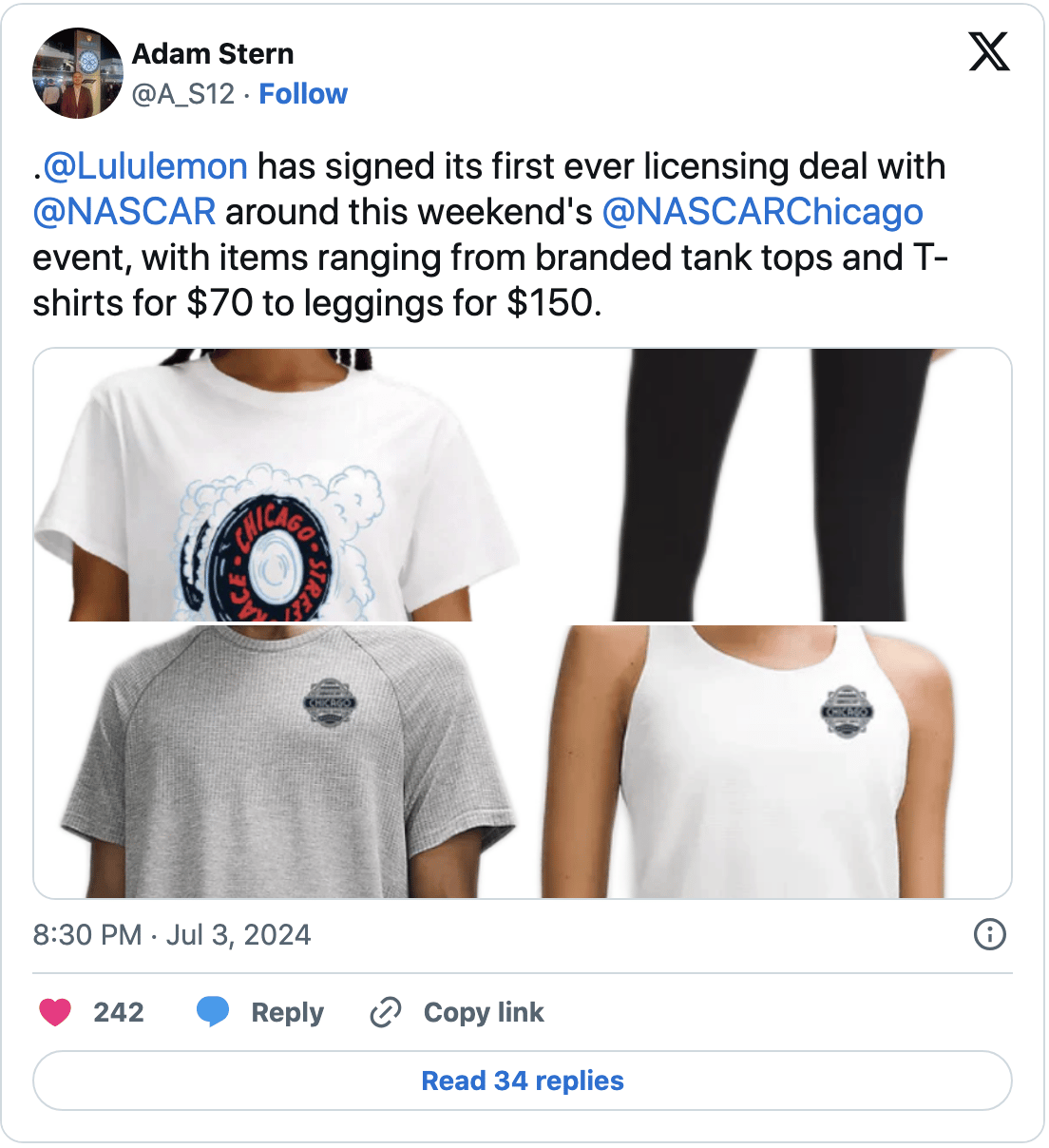Viewport: 1049px width, 1148px height.
Task: View the white tank top photo
Action: click(x=768, y=761)
